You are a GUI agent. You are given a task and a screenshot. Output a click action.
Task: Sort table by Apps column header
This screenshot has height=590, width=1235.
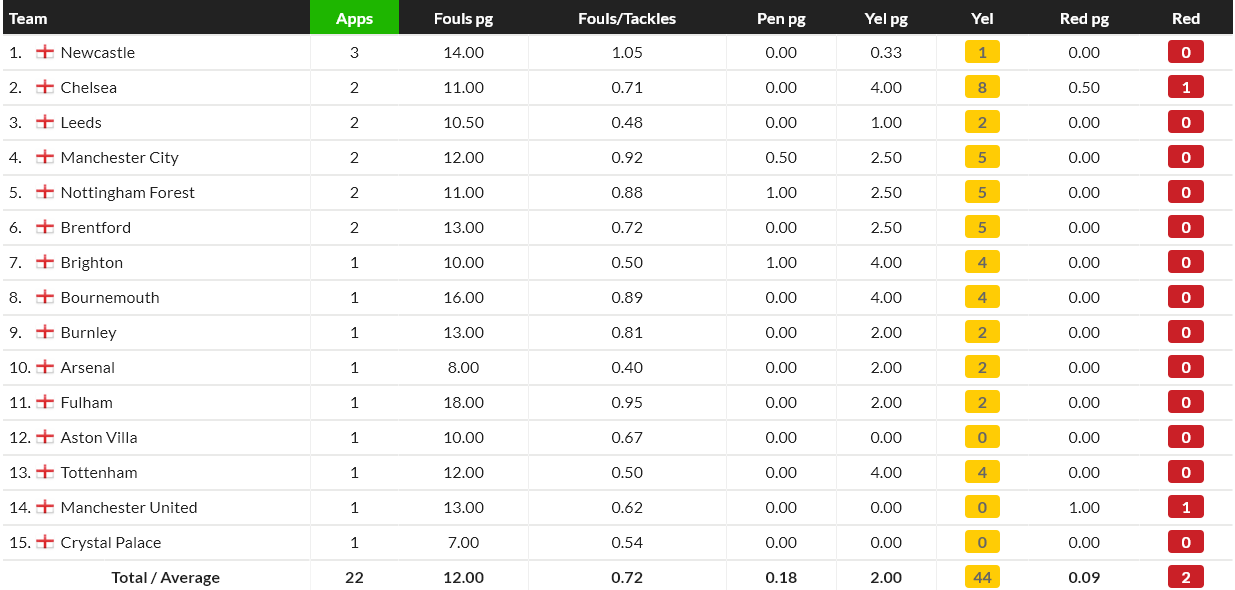354,18
